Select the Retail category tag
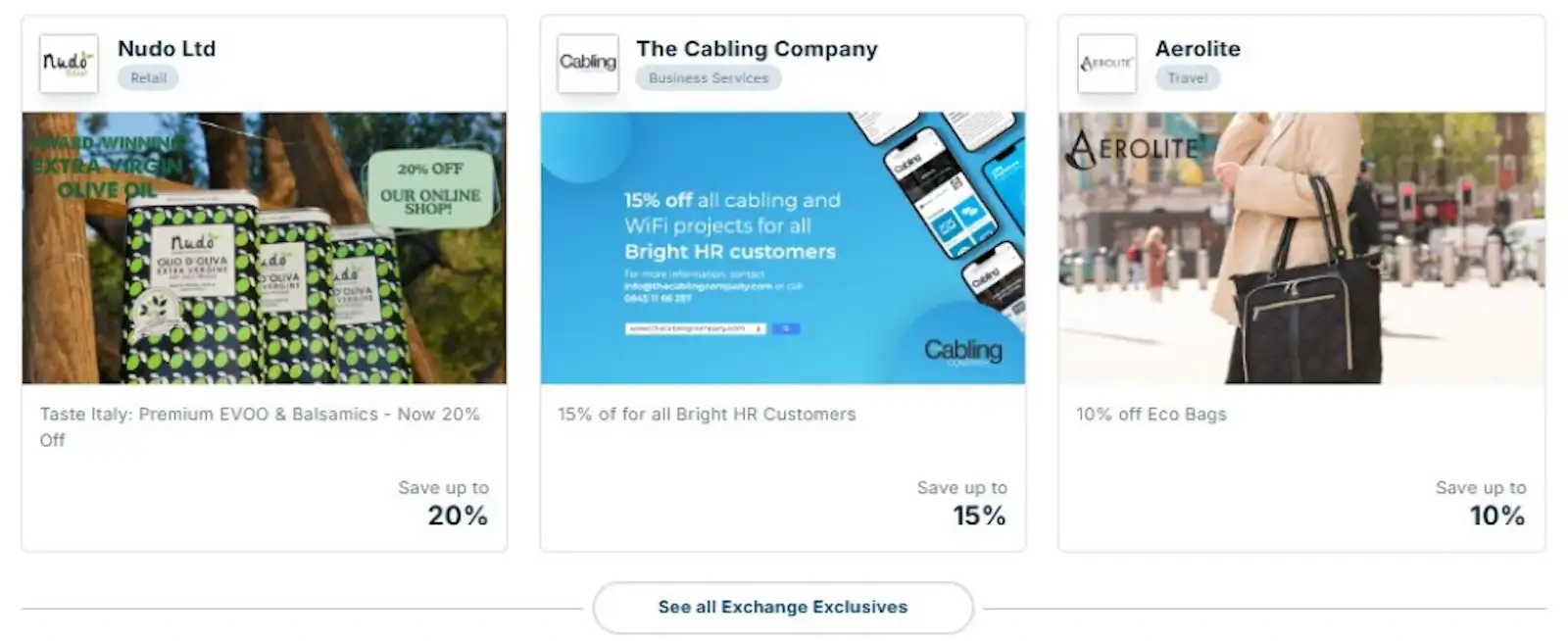The image size is (1568, 641). click(x=148, y=78)
